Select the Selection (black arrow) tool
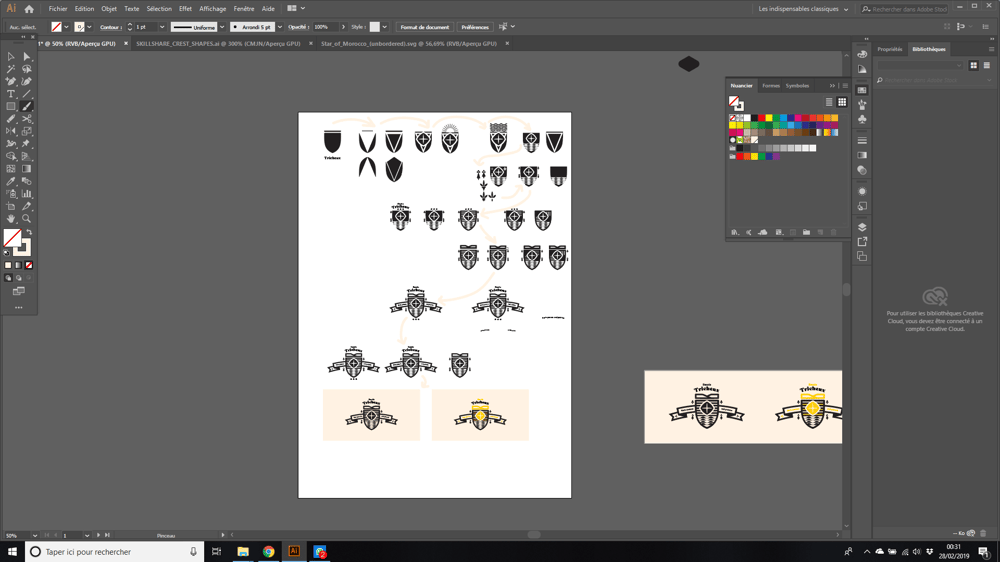 pyautogui.click(x=11, y=56)
